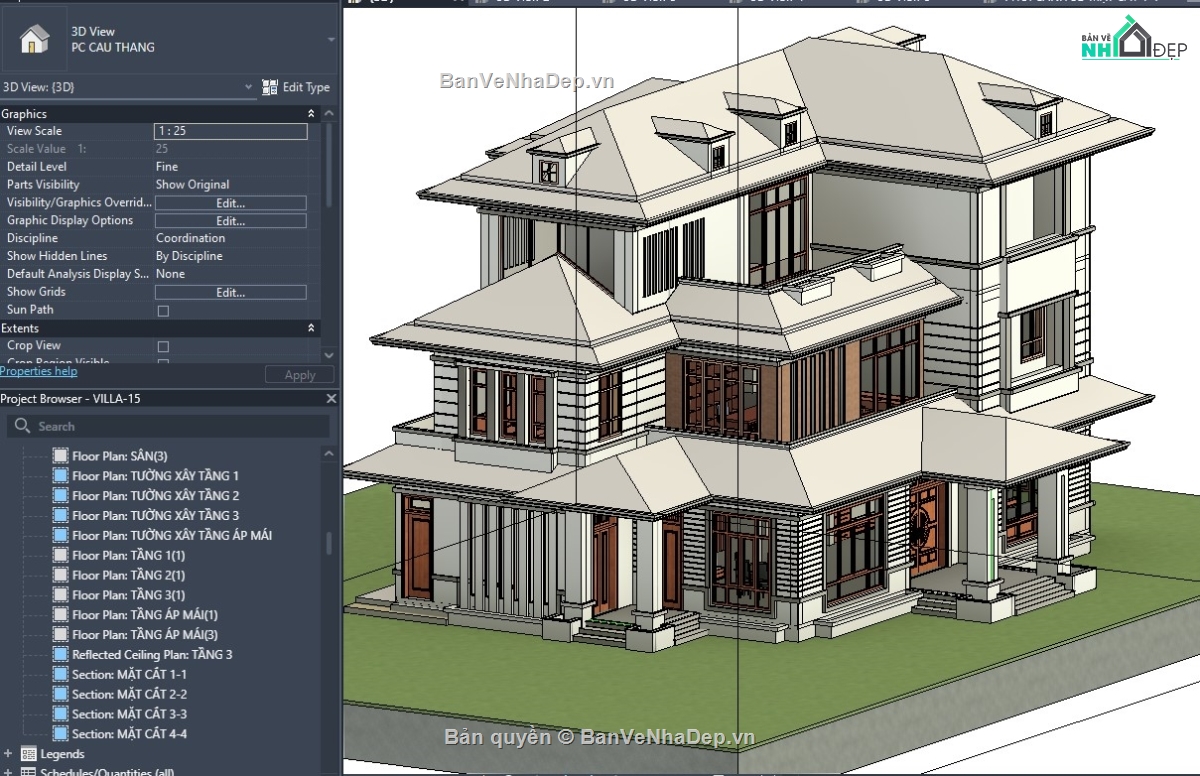The height and width of the screenshot is (776, 1200).
Task: Select the Floor Plan: SÂN(3) icon
Action: coord(61,456)
